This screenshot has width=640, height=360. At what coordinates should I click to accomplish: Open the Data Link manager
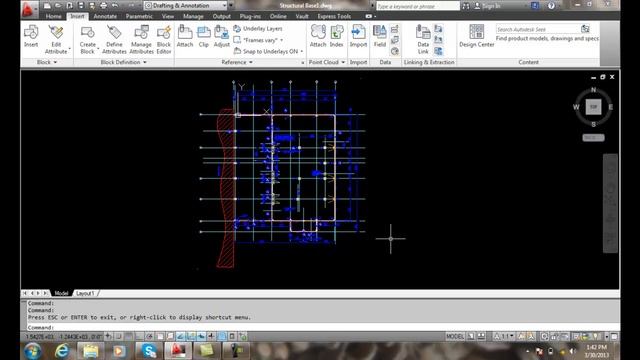click(423, 39)
